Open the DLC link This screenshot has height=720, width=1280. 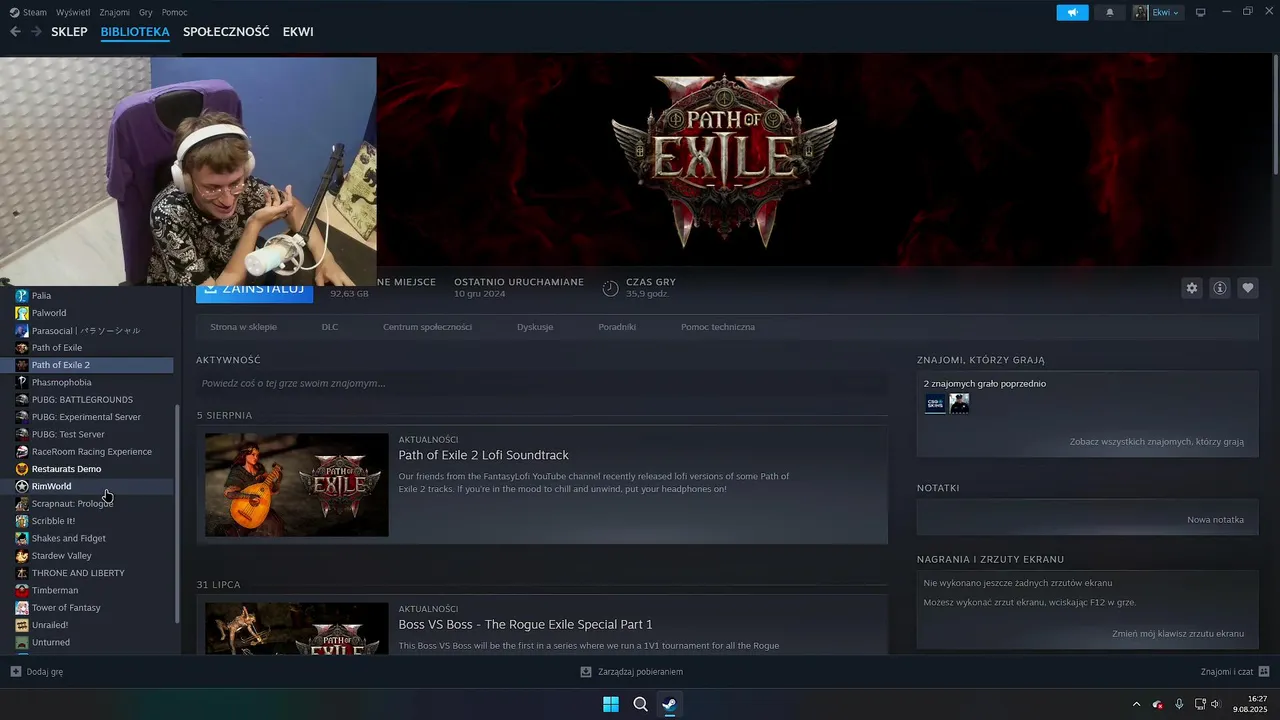pyautogui.click(x=330, y=327)
